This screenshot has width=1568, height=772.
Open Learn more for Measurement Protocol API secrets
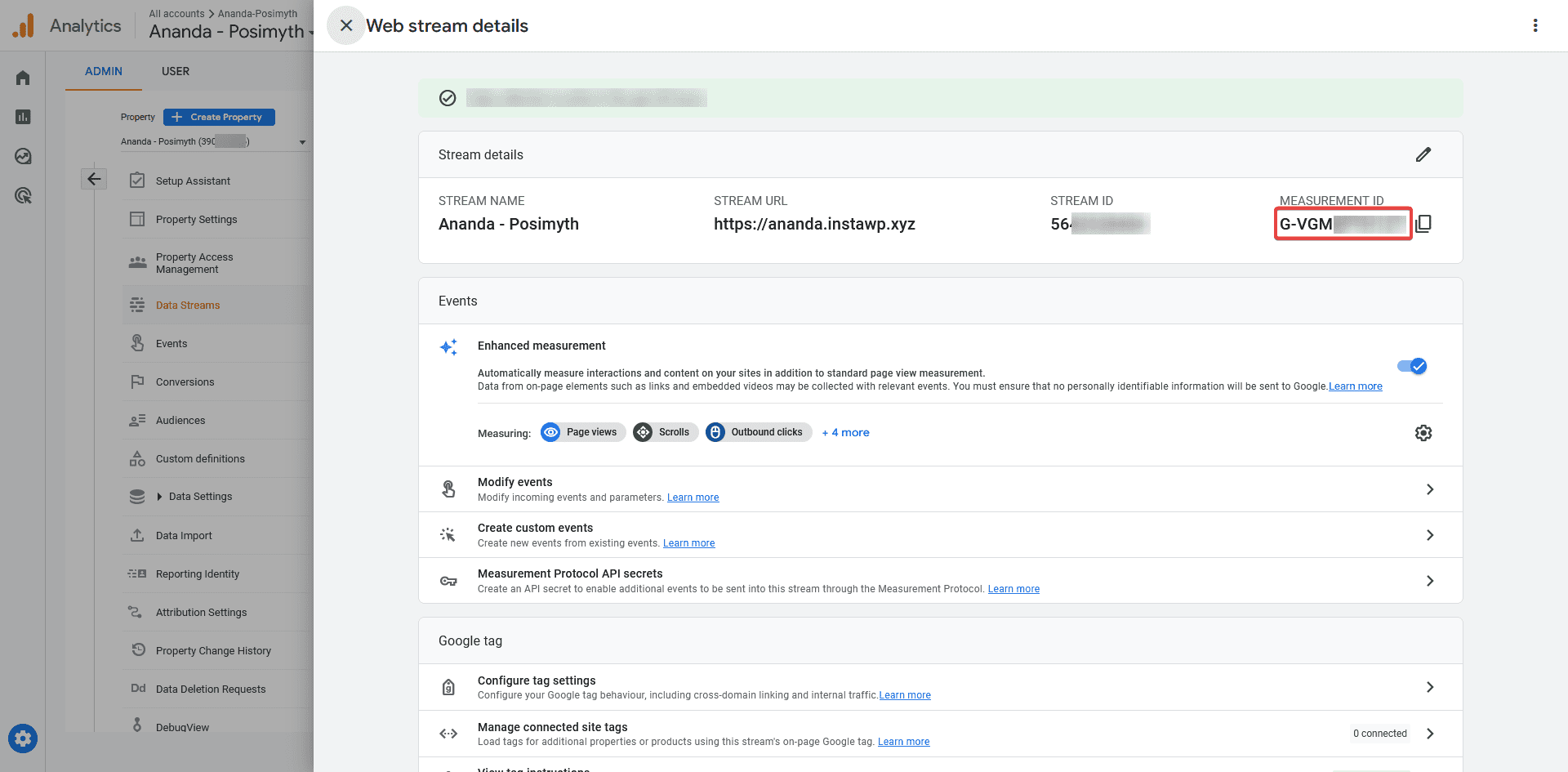(1013, 588)
